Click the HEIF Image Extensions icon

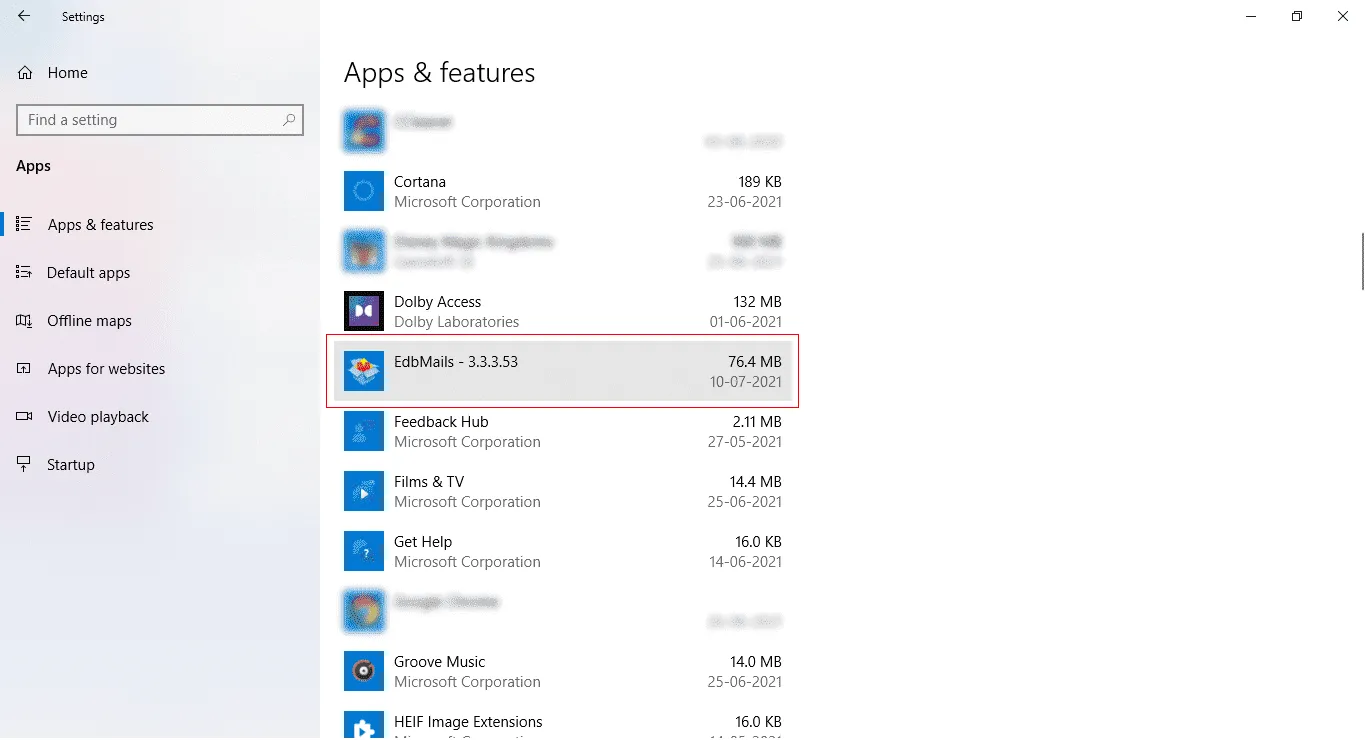pos(364,726)
